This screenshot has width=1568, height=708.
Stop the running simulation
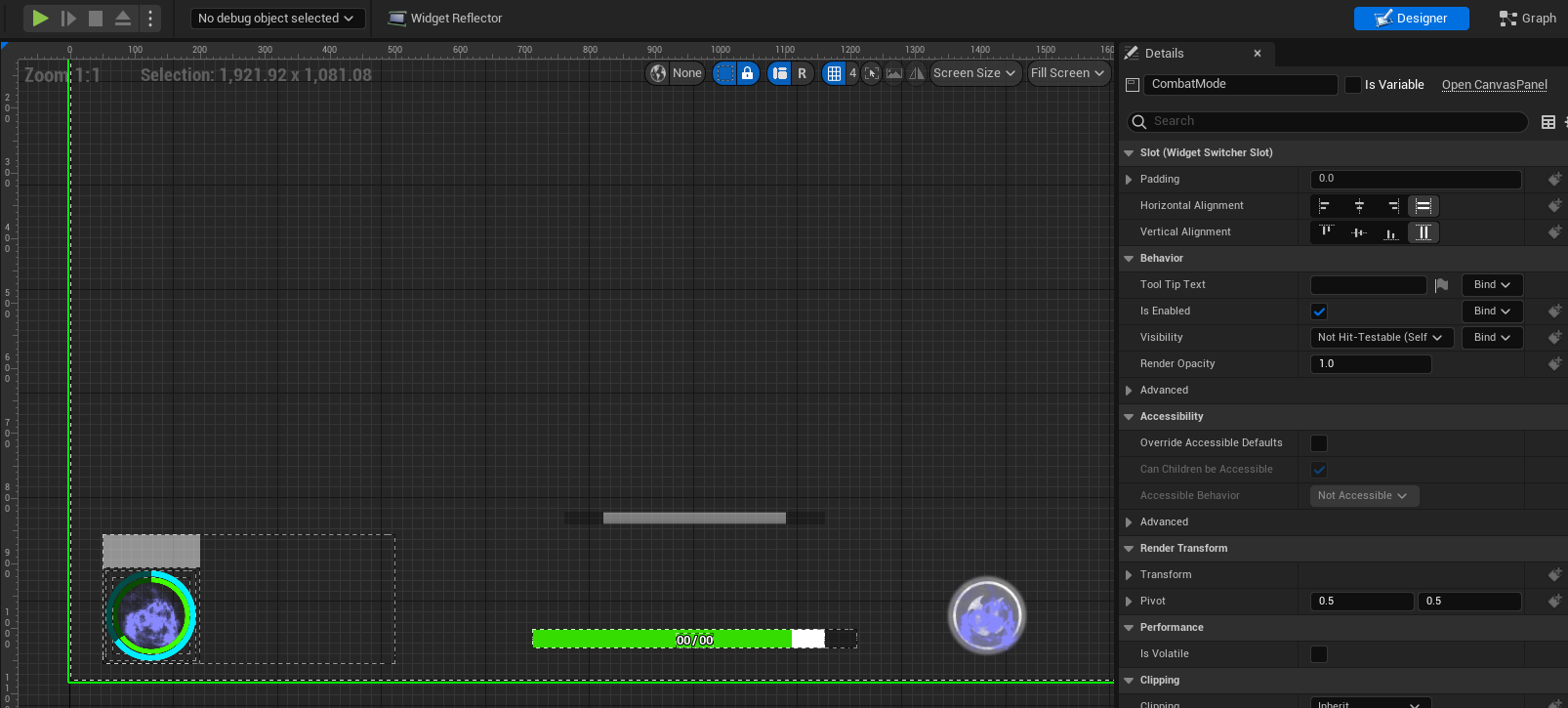(96, 18)
